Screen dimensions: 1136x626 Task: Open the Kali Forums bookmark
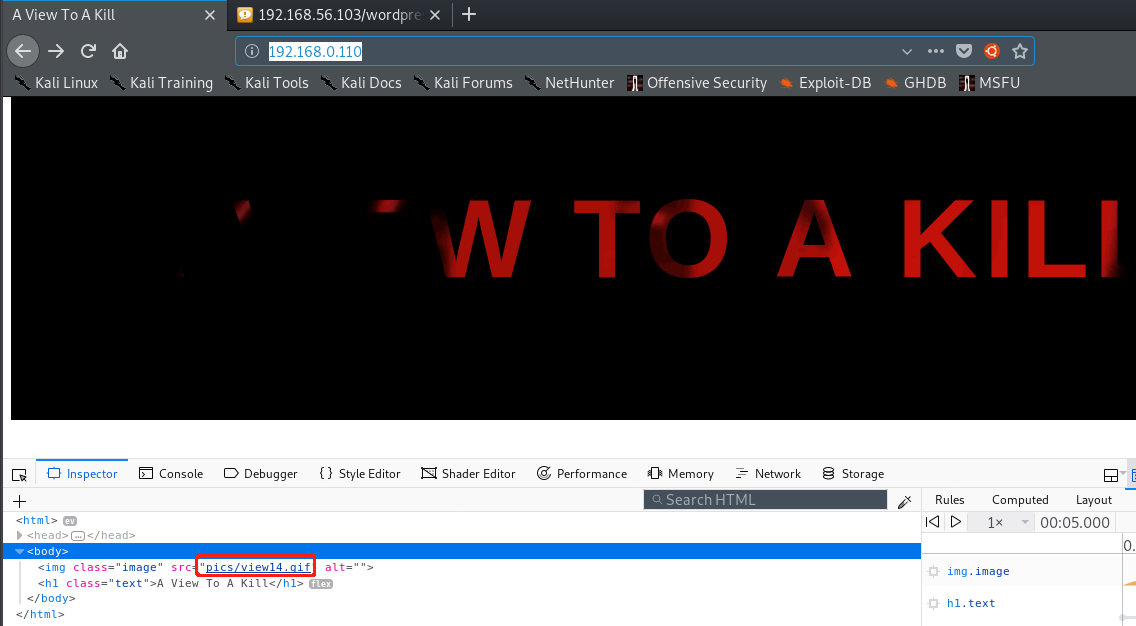pos(463,83)
